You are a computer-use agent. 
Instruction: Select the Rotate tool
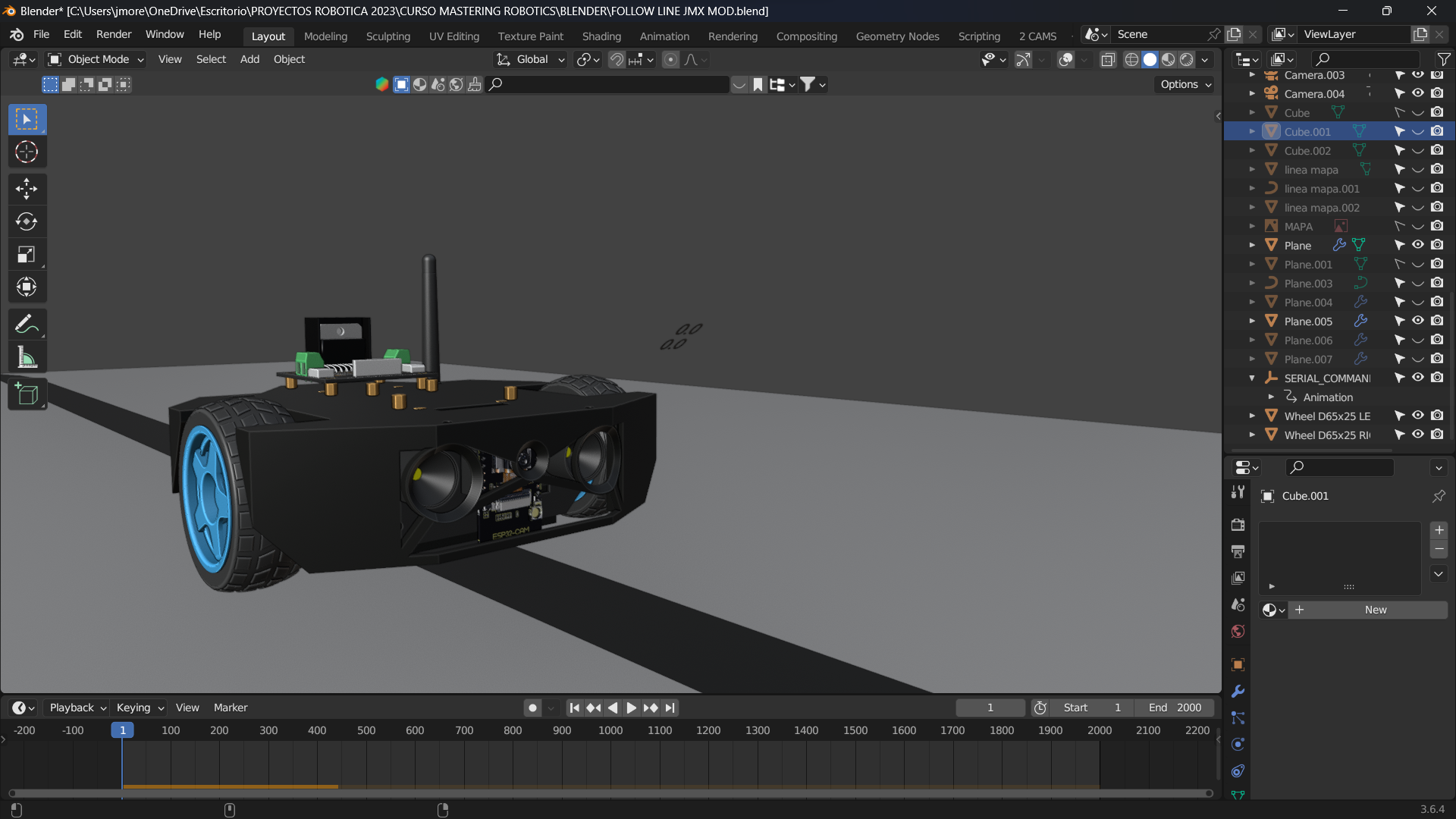[27, 221]
